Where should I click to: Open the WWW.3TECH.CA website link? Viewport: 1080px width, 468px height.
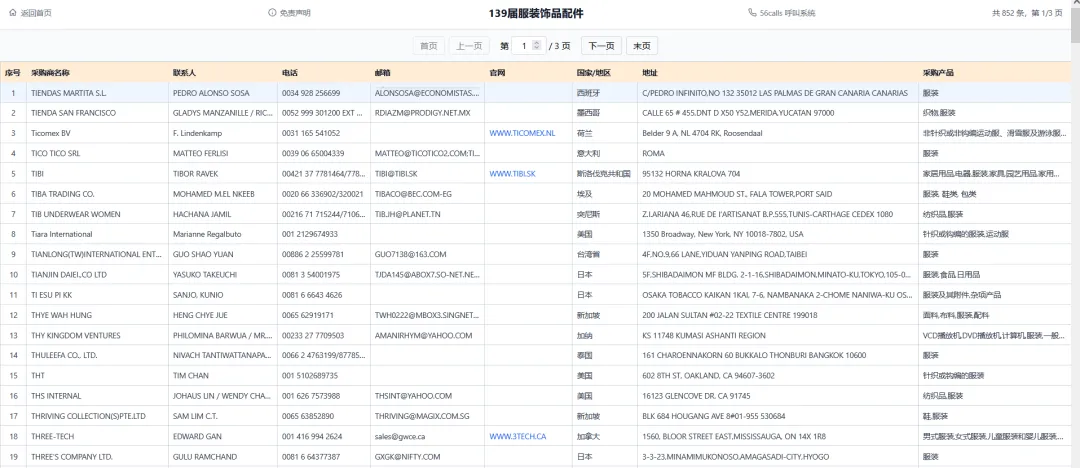click(517, 437)
